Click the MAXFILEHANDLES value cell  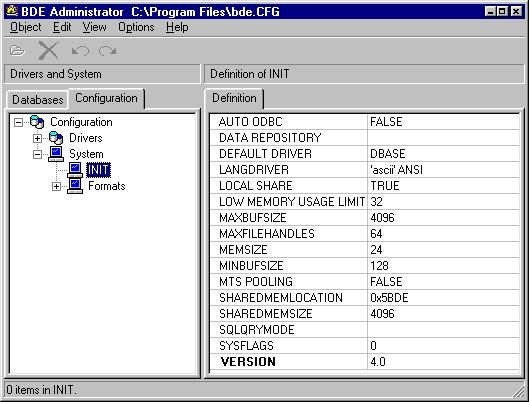coord(443,234)
